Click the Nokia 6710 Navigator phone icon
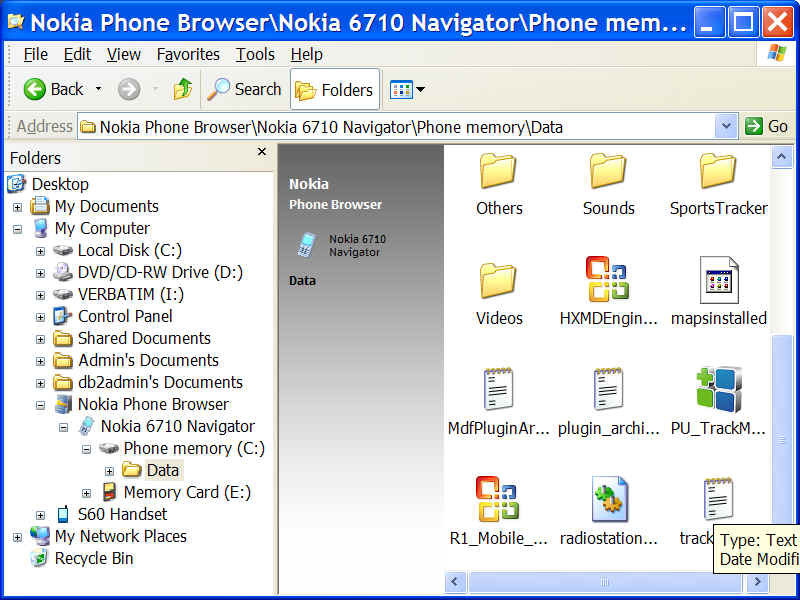 pos(307,245)
